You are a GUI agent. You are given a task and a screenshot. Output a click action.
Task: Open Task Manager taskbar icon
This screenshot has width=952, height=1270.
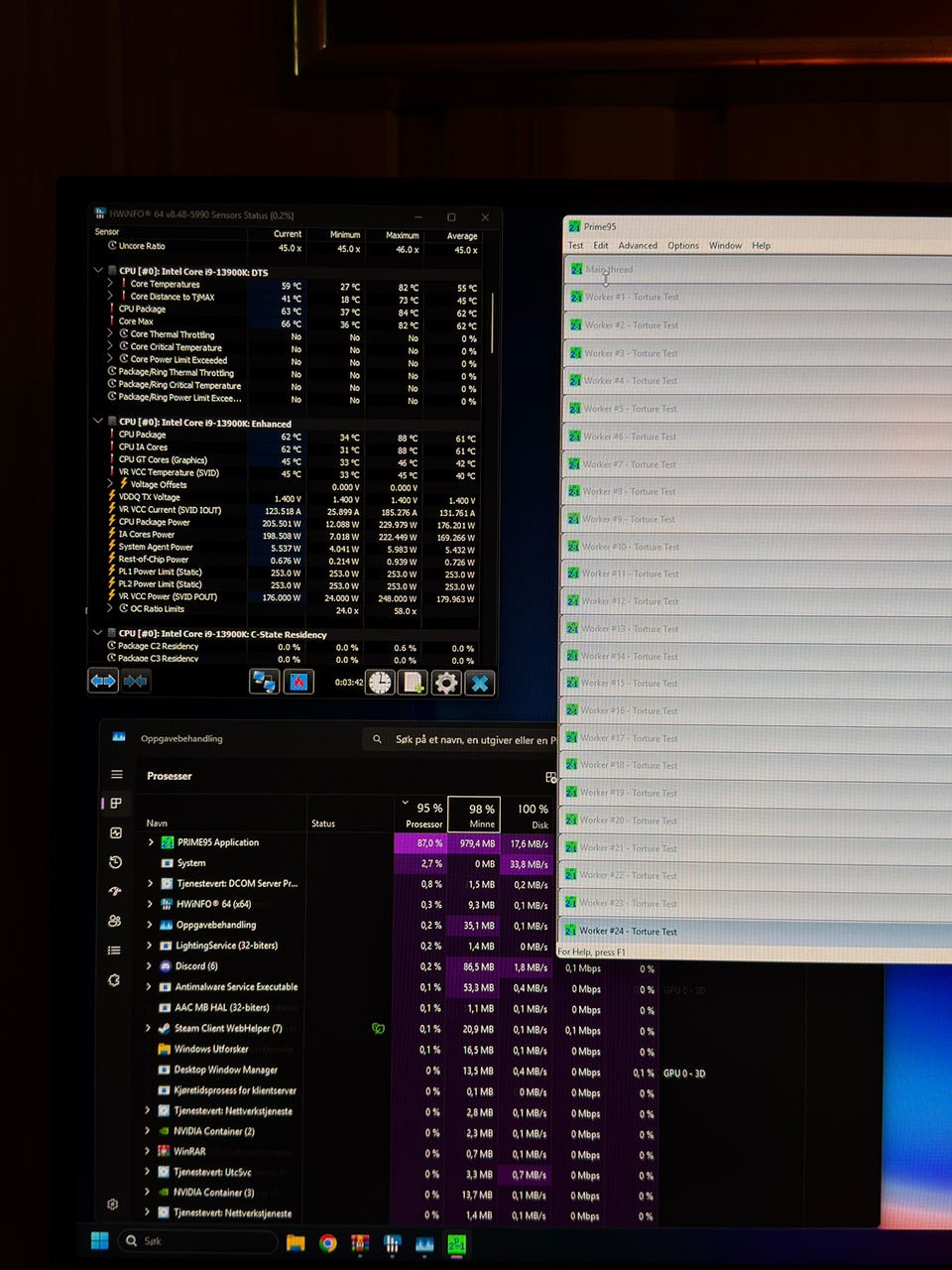(x=424, y=1244)
